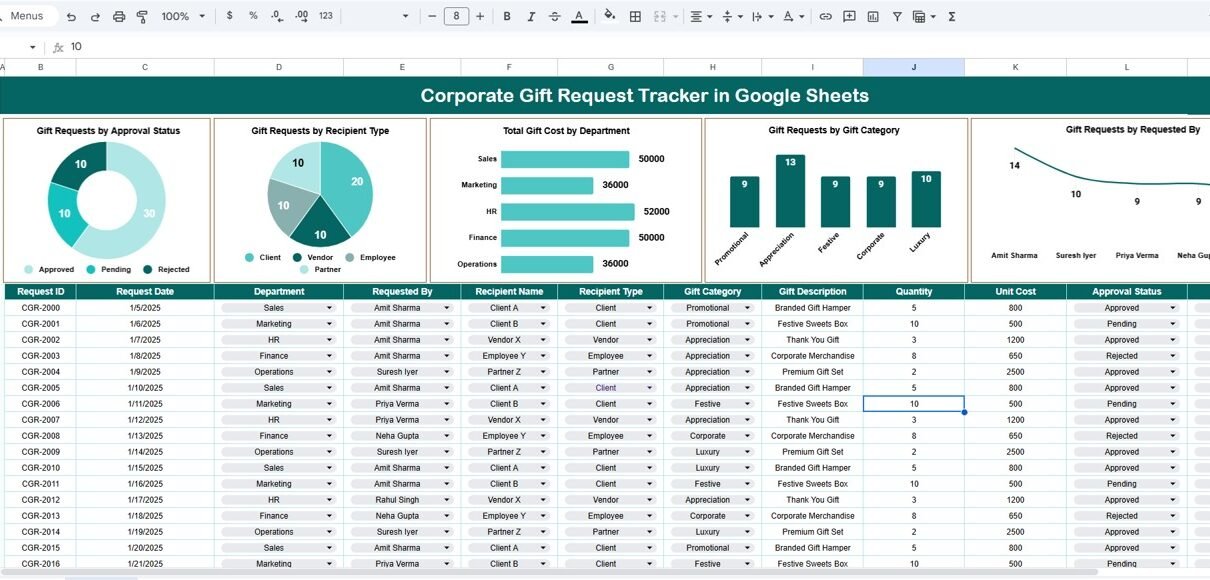
Task: Click the Functions sigma icon
Action: coord(951,17)
